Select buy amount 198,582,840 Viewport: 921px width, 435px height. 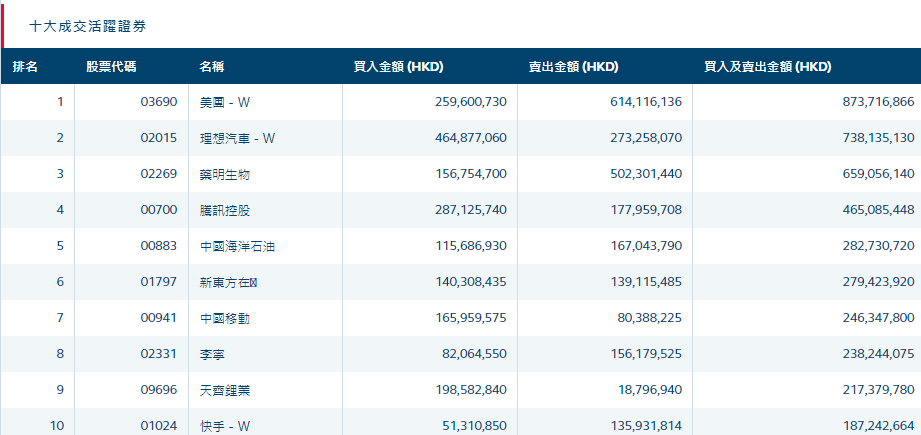[471, 390]
